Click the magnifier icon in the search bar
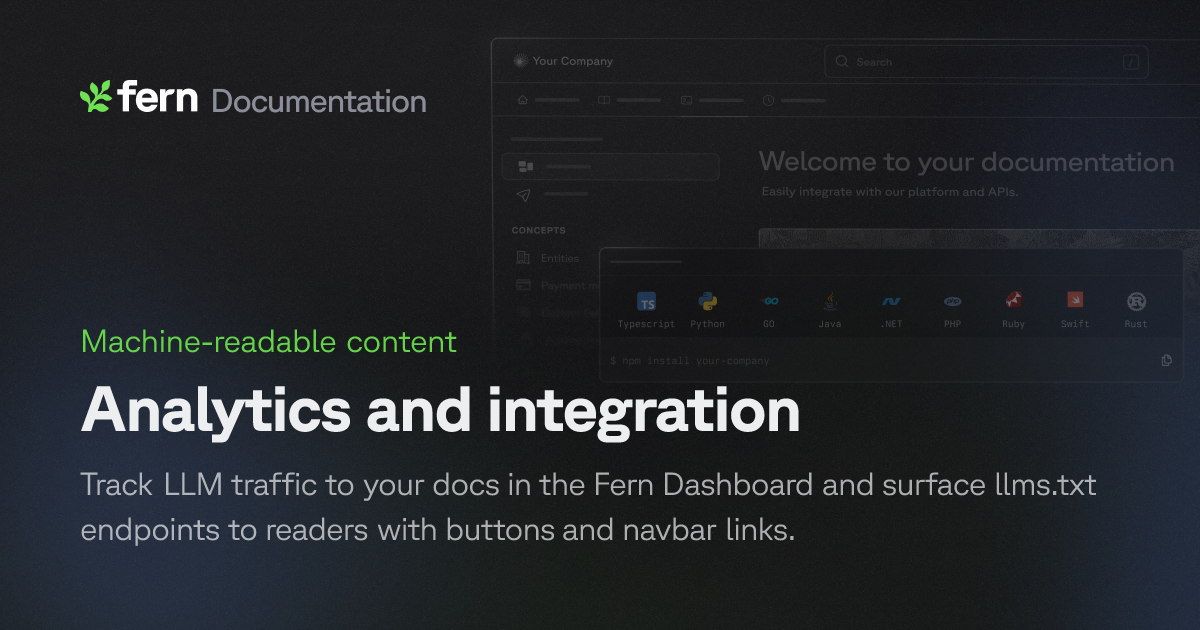The height and width of the screenshot is (630, 1200). click(x=842, y=62)
